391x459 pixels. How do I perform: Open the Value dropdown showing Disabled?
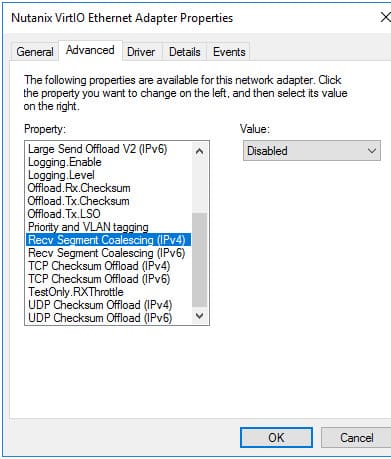tap(312, 151)
